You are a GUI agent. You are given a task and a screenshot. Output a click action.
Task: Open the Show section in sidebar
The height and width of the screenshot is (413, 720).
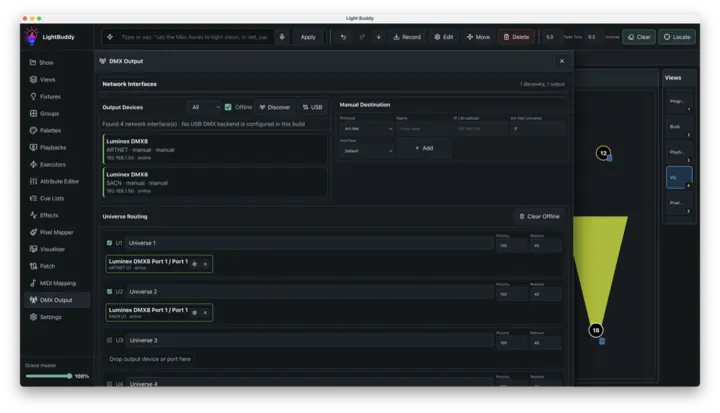[57, 62]
